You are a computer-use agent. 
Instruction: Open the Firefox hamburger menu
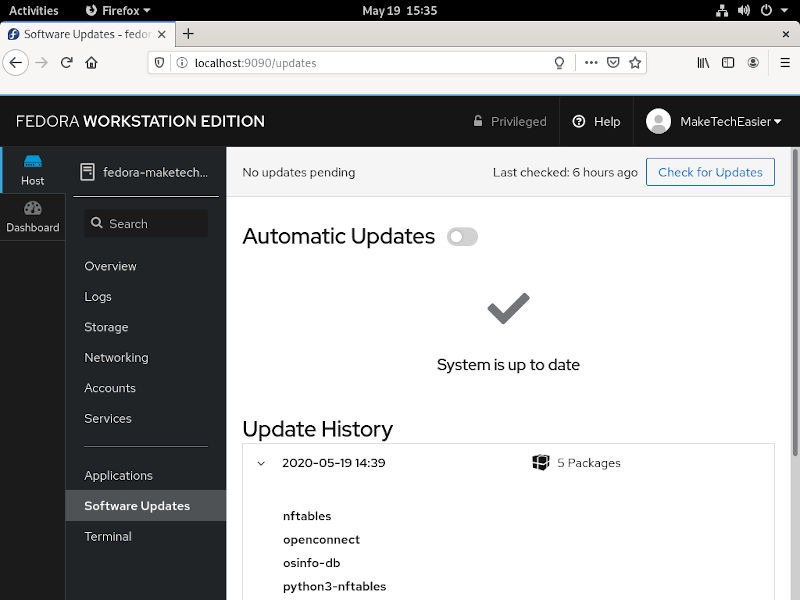785,62
